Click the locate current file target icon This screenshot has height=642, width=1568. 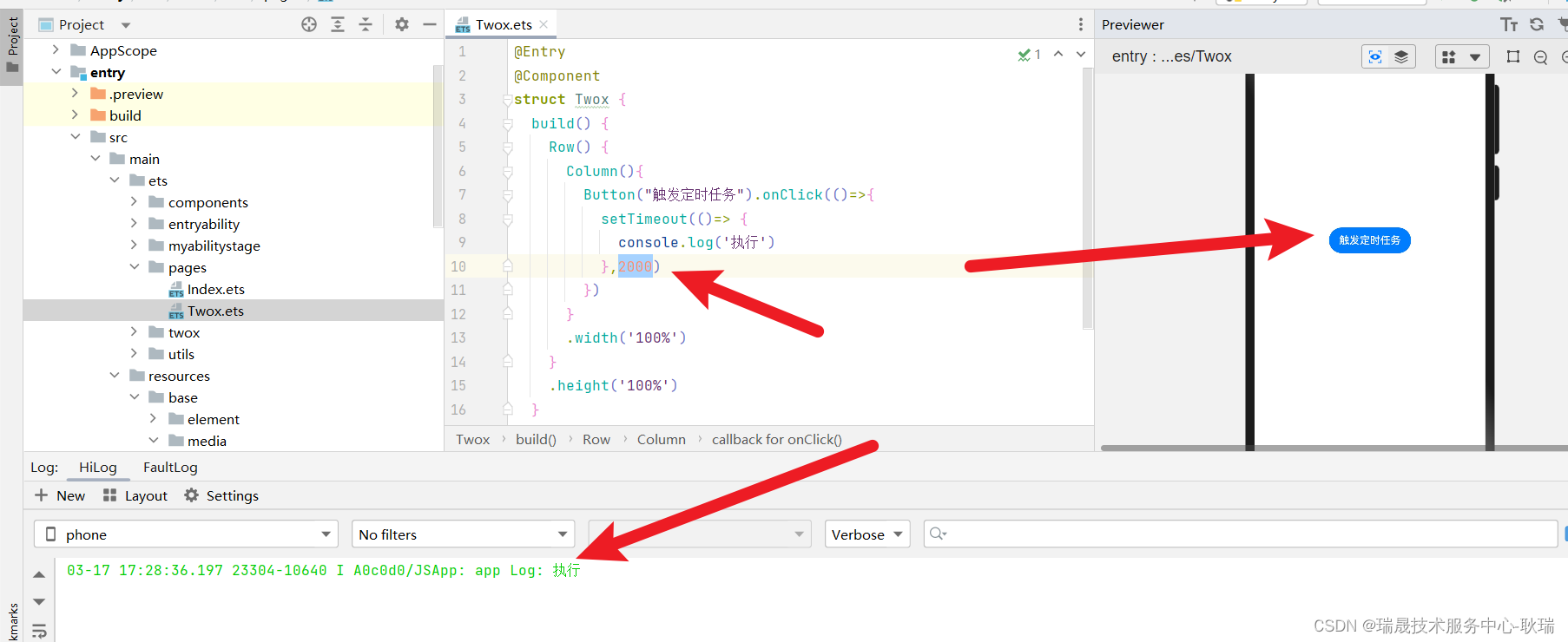pos(309,24)
